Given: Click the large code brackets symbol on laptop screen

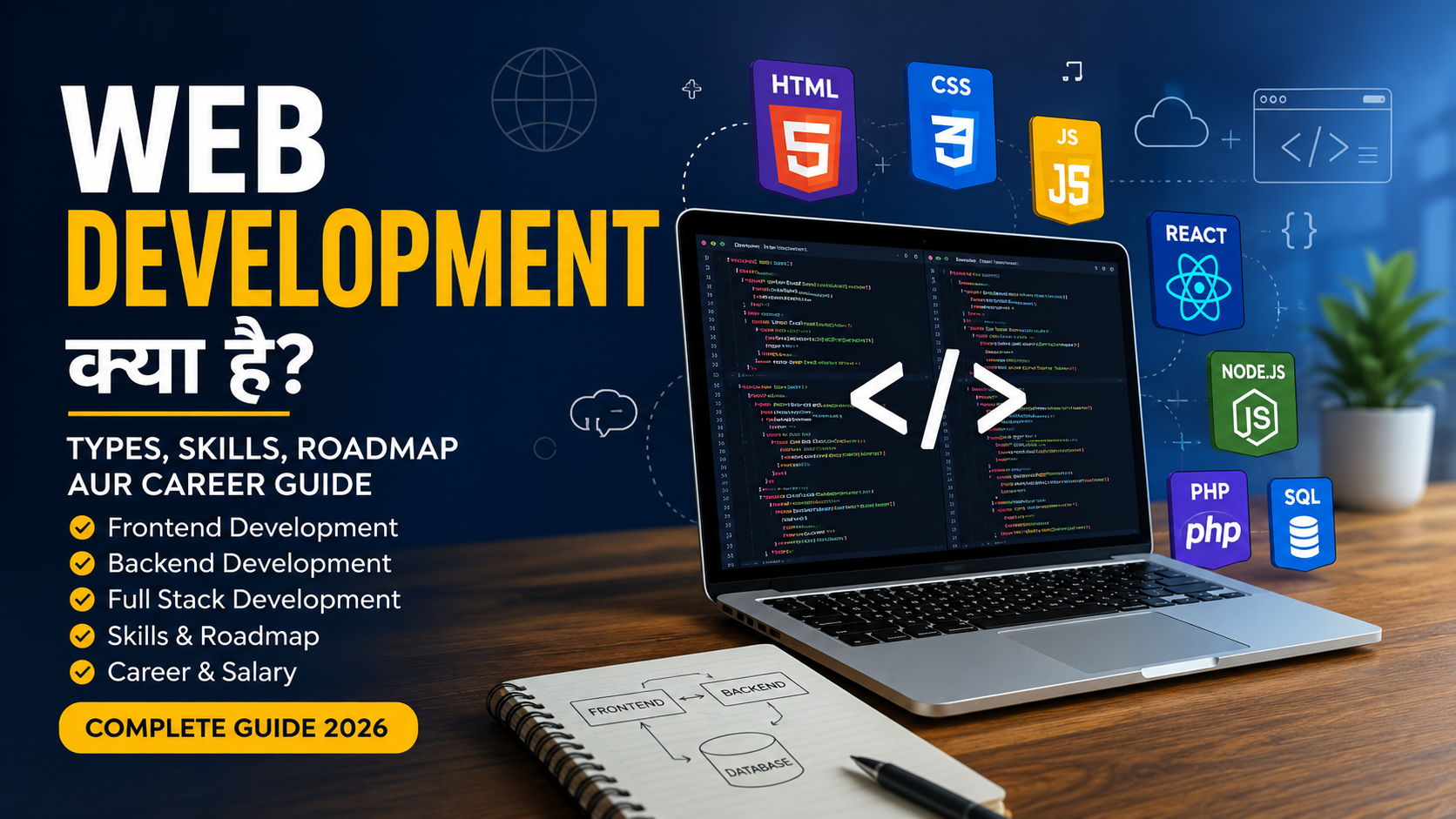Looking at the screenshot, I should coord(937,399).
